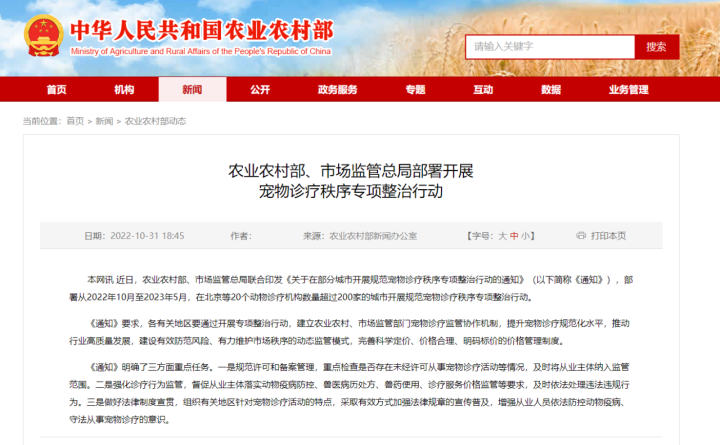This screenshot has height=445, width=720.
Task: Click the red 搜索 search button
Action: click(x=657, y=46)
